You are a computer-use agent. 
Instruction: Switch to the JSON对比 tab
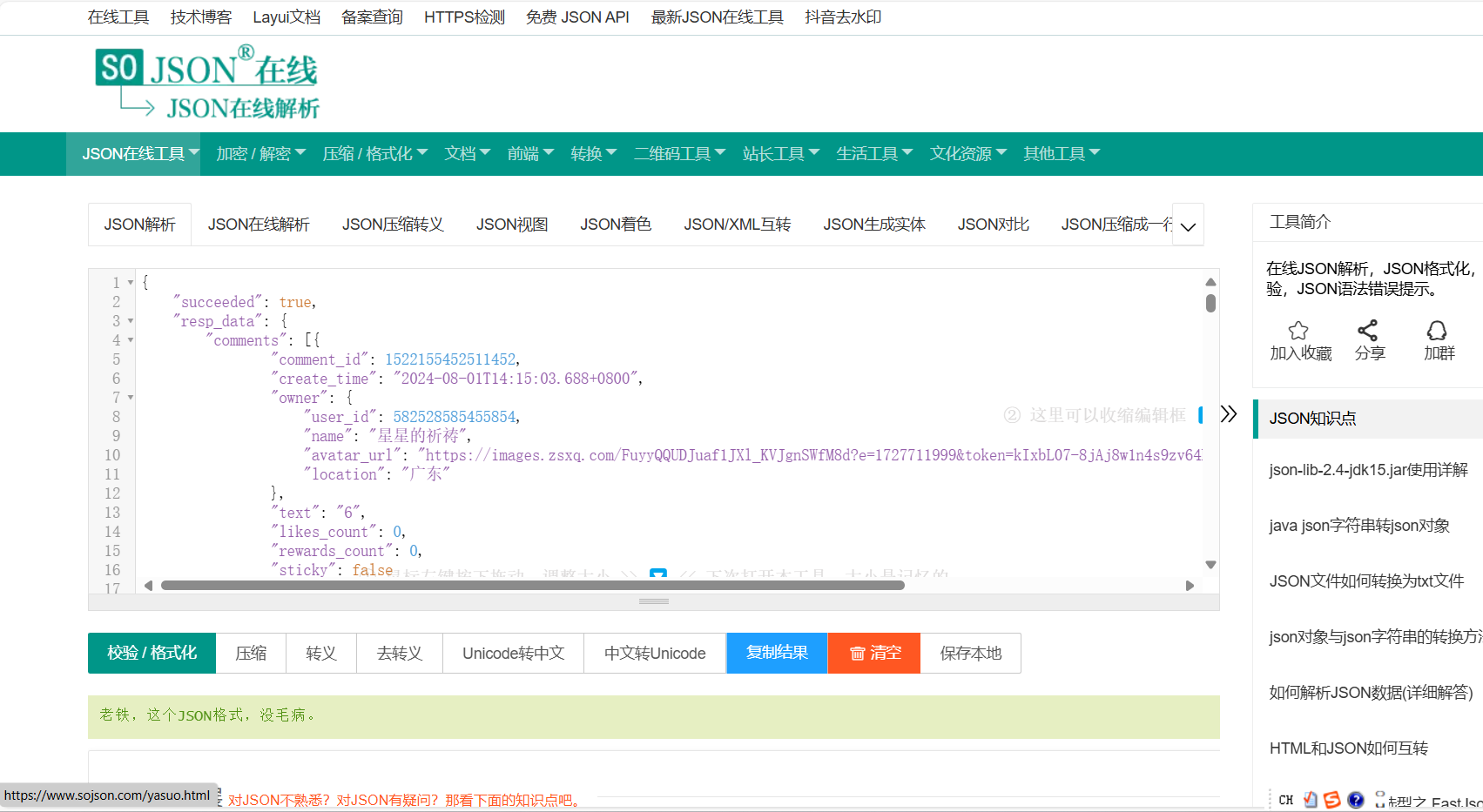click(x=994, y=225)
